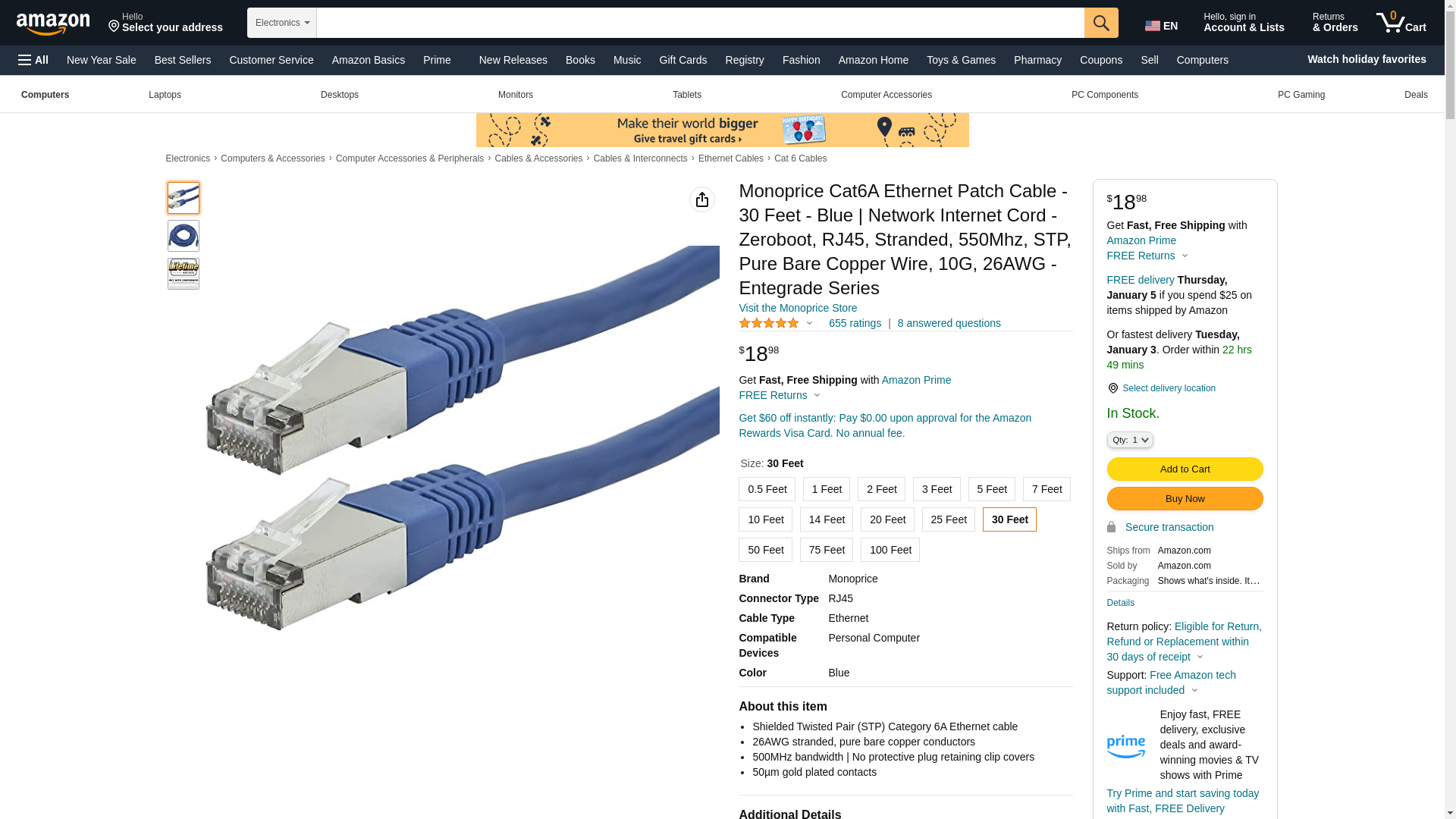1456x819 pixels.
Task: Click the Select delivery location pin
Action: 1112,388
